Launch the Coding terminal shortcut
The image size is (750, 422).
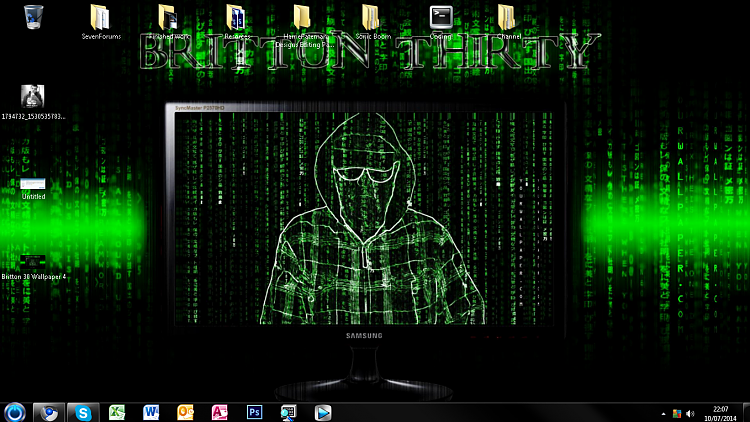(x=441, y=22)
